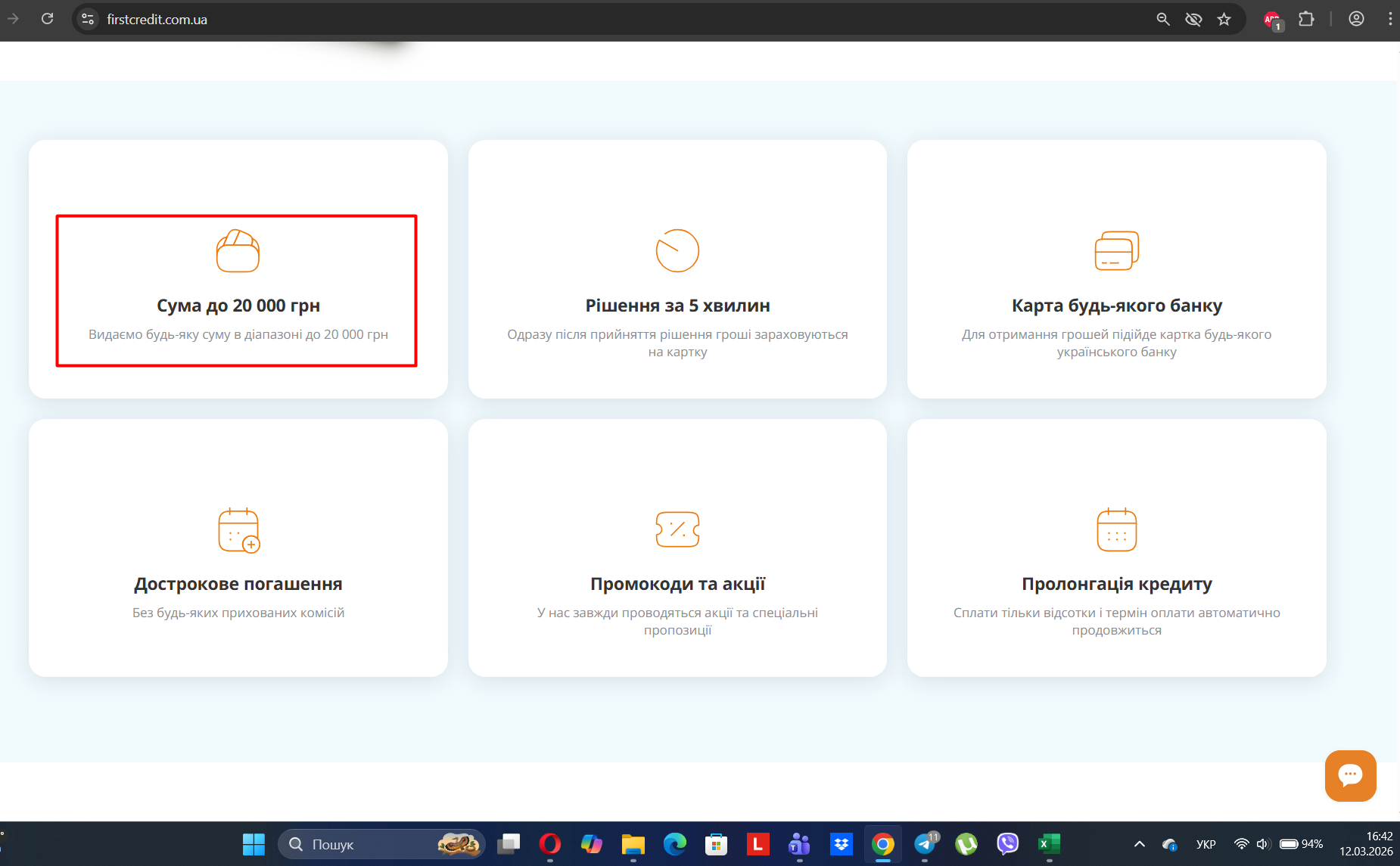
Task: Click the percent coupon icon above 'Промокоди та акції'
Action: (x=677, y=529)
